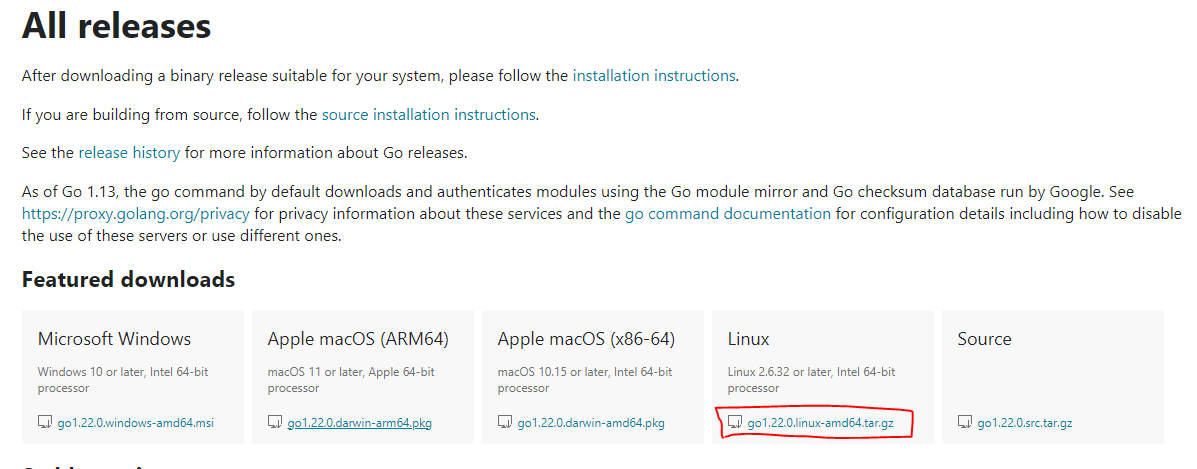Download go1.22.0.darwin-amd64.pkg package
This screenshot has height=469, width=1197.
591,422
